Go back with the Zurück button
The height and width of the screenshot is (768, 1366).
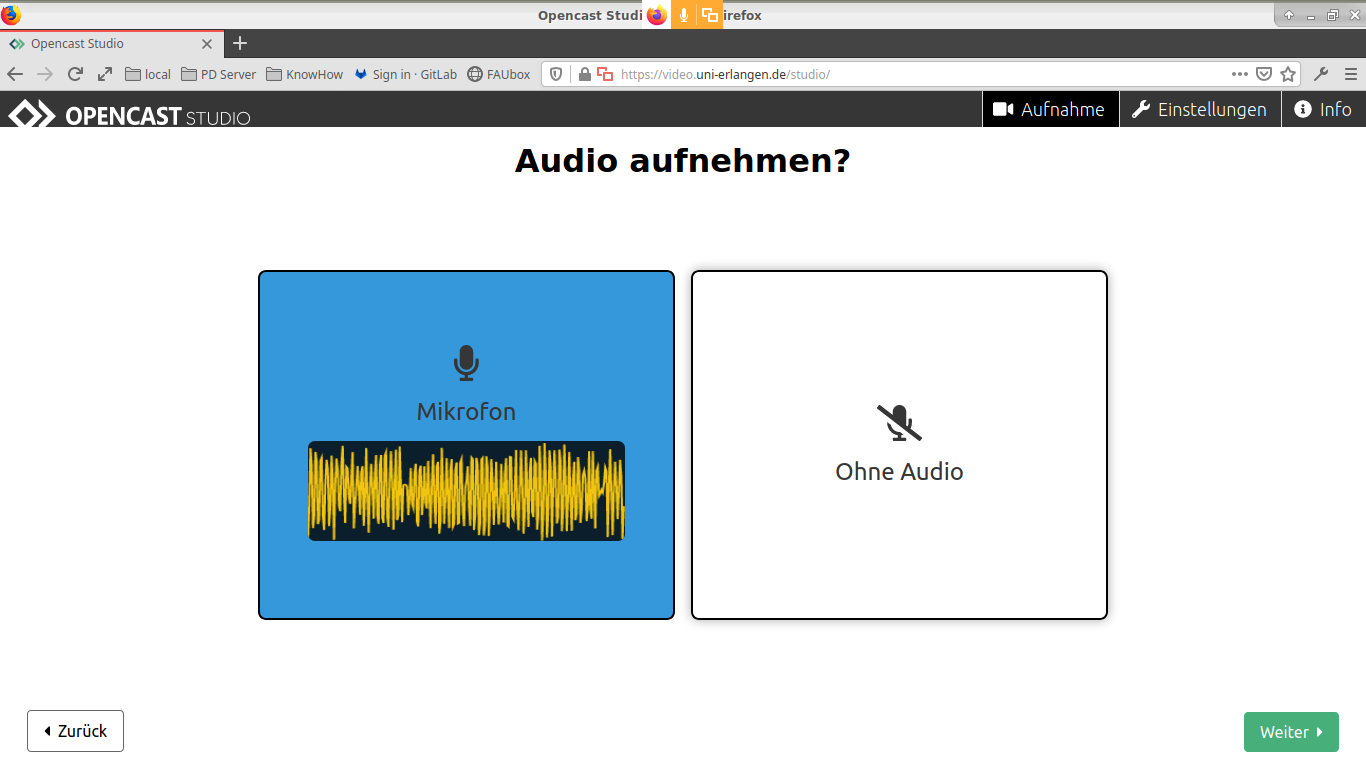pyautogui.click(x=75, y=731)
